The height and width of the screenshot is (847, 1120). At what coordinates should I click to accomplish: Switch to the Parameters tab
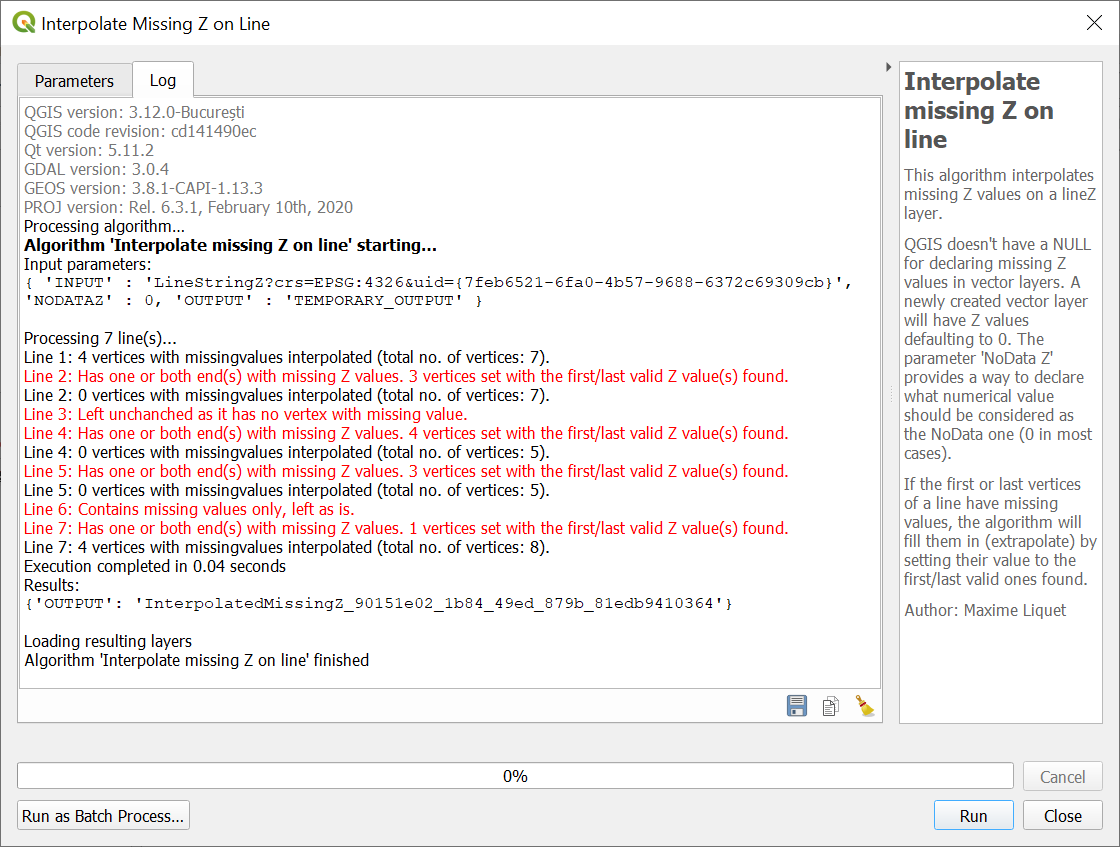click(74, 81)
